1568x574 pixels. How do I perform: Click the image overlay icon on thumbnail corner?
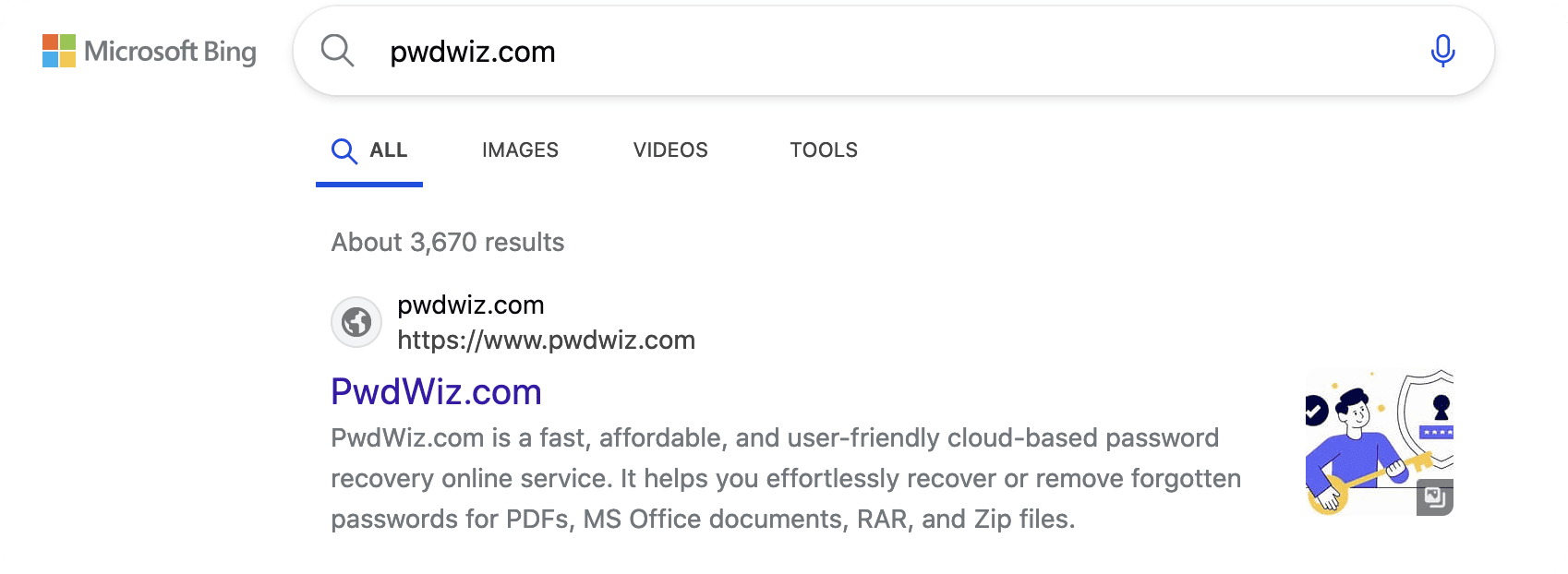click(x=1435, y=498)
